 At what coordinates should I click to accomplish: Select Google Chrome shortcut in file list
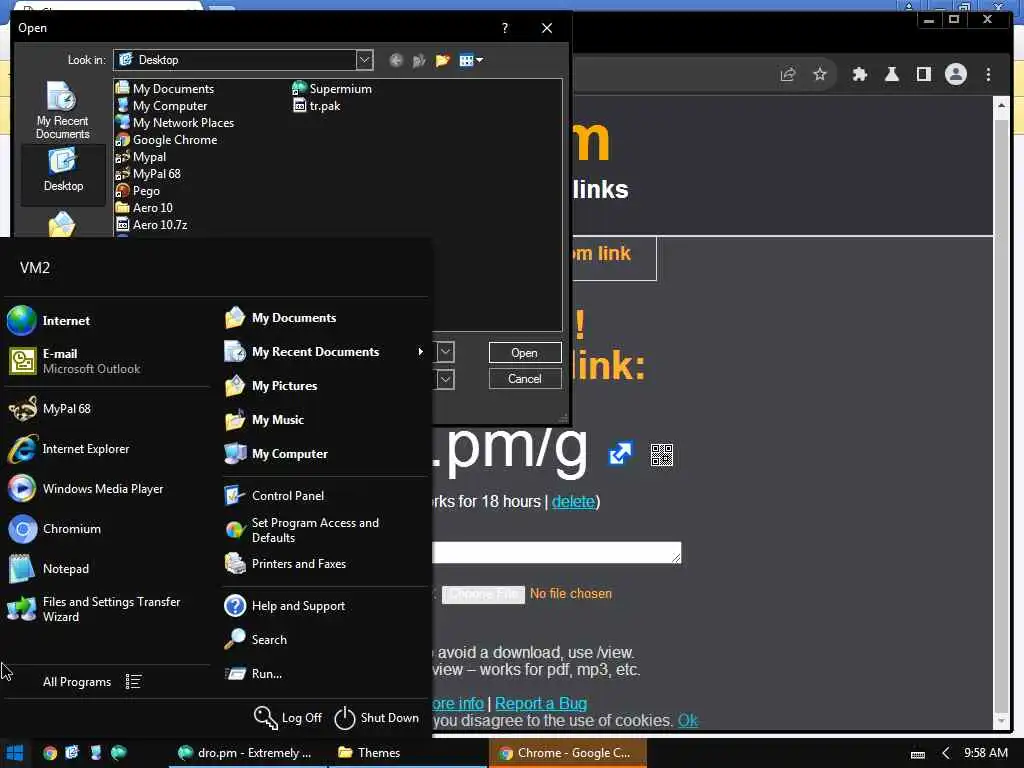[167, 140]
